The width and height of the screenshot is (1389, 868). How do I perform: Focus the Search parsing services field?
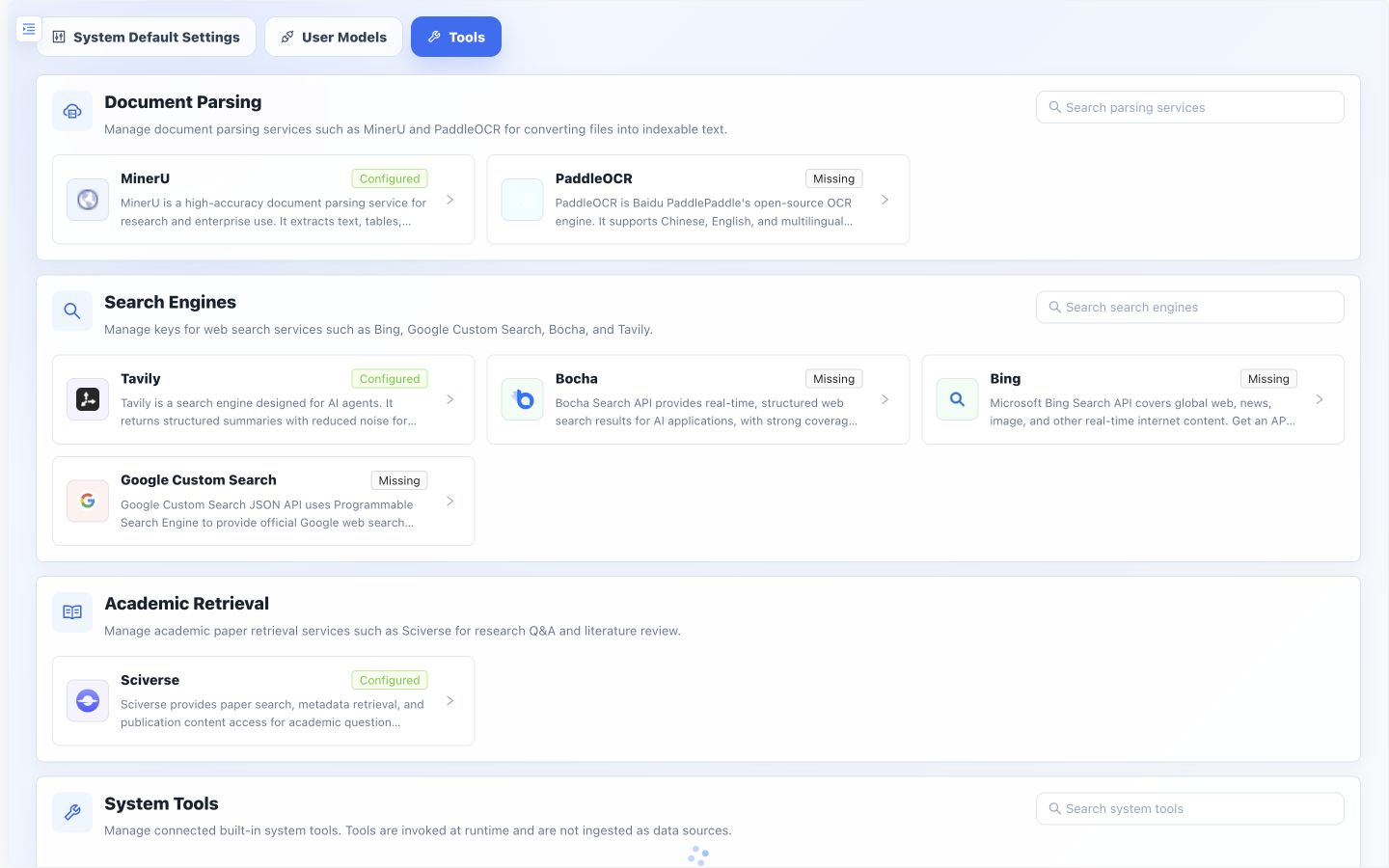1189,107
